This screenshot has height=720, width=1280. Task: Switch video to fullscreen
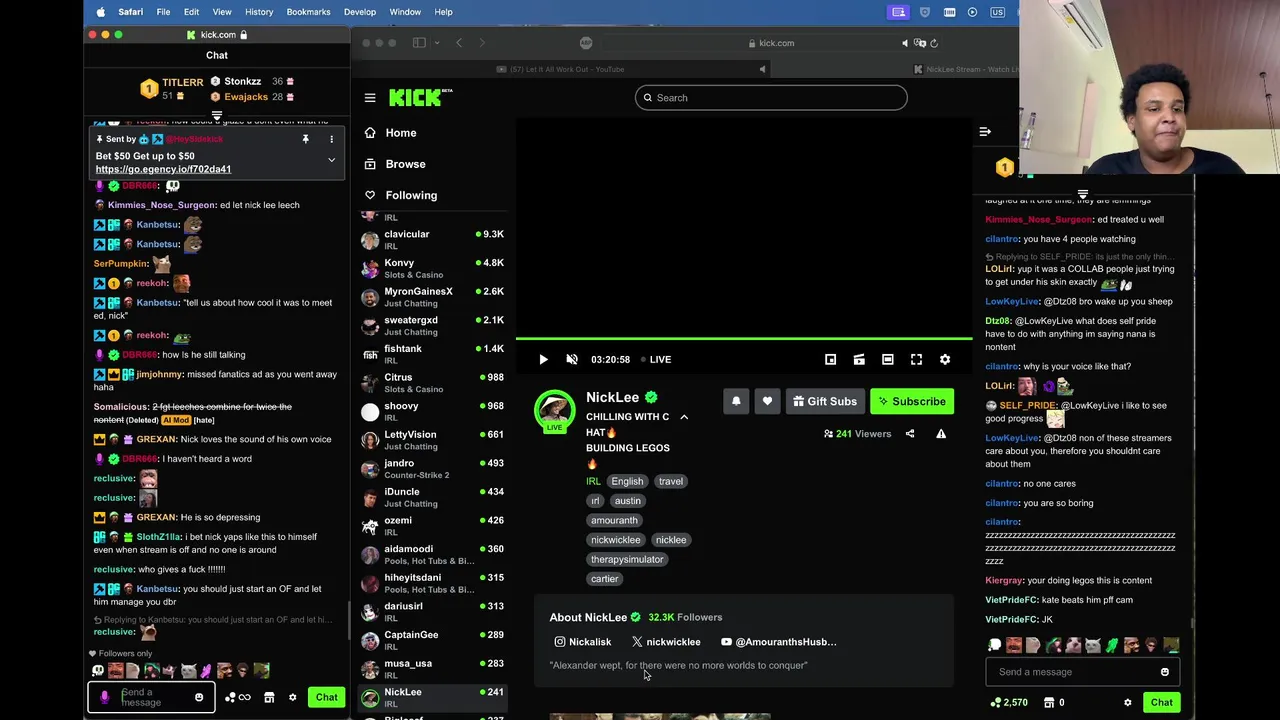916,359
